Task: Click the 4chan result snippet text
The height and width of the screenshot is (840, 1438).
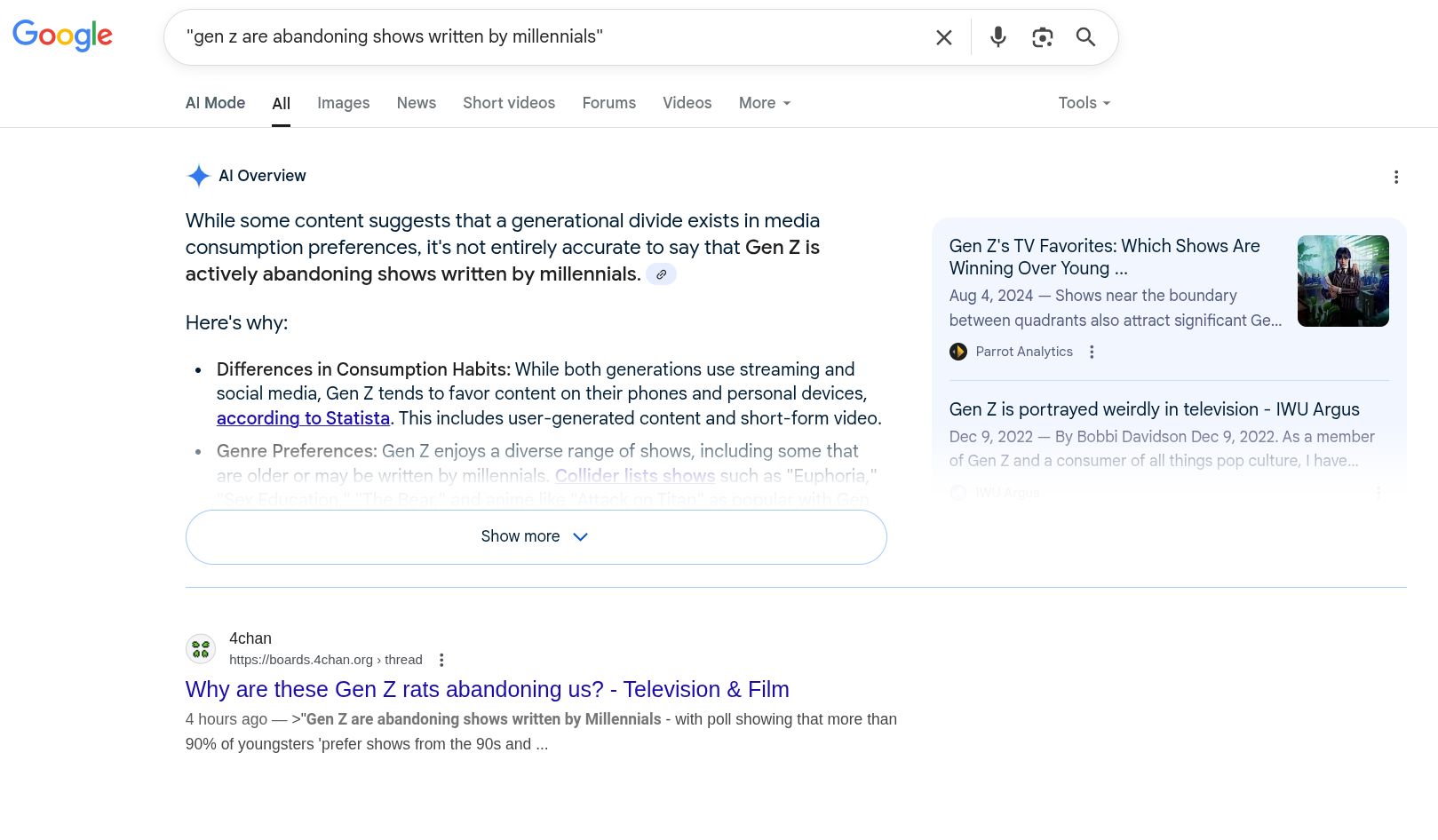Action: pyautogui.click(x=540, y=732)
